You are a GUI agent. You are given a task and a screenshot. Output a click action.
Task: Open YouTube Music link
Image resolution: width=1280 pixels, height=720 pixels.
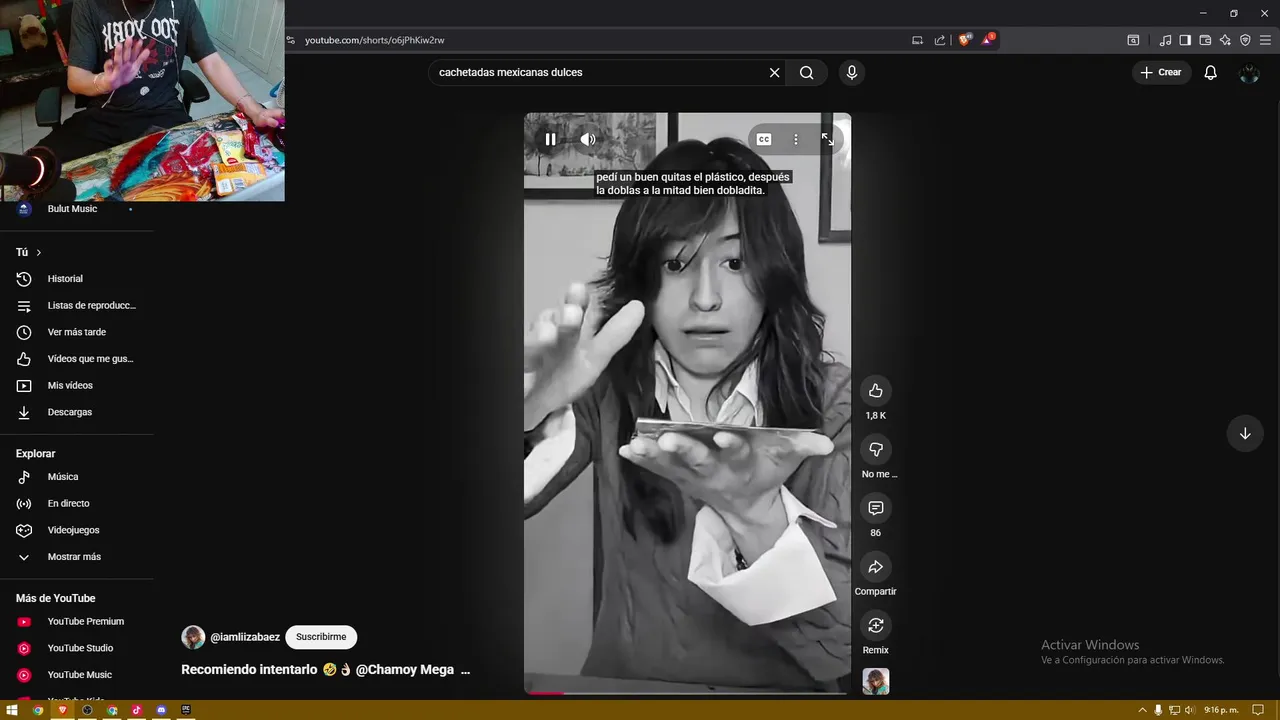(77, 675)
